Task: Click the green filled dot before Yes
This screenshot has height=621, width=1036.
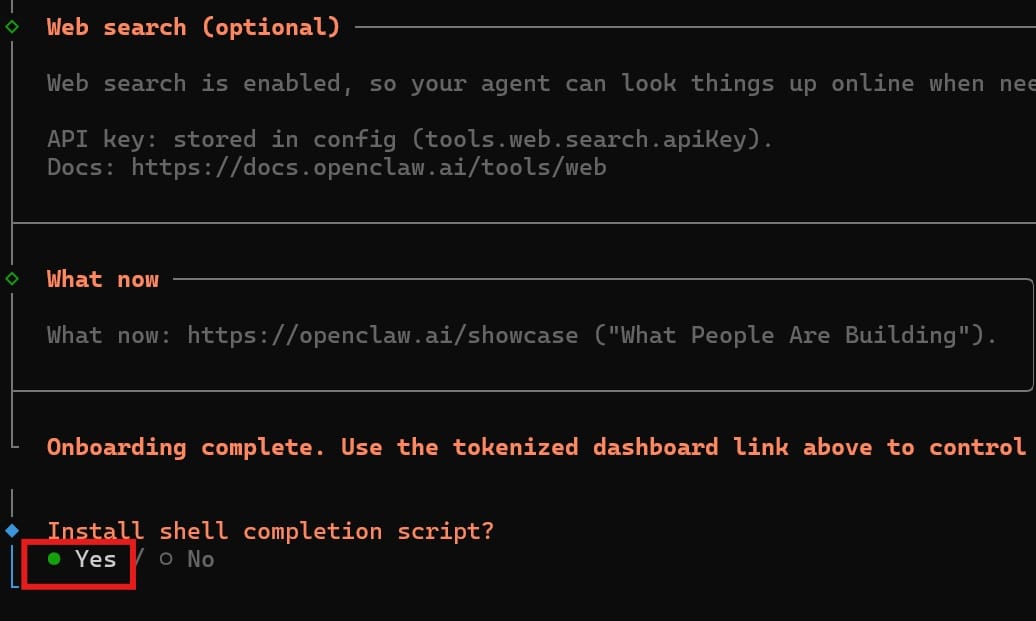Action: click(x=54, y=559)
